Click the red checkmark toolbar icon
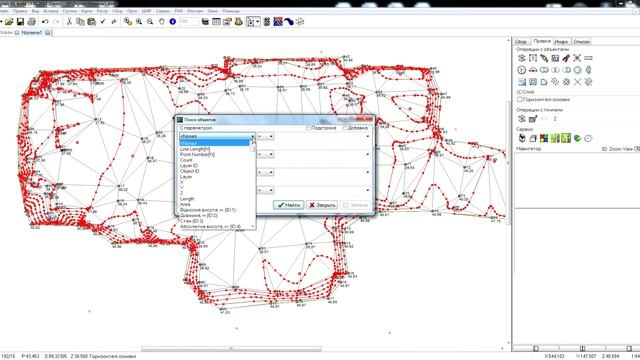 point(103,22)
